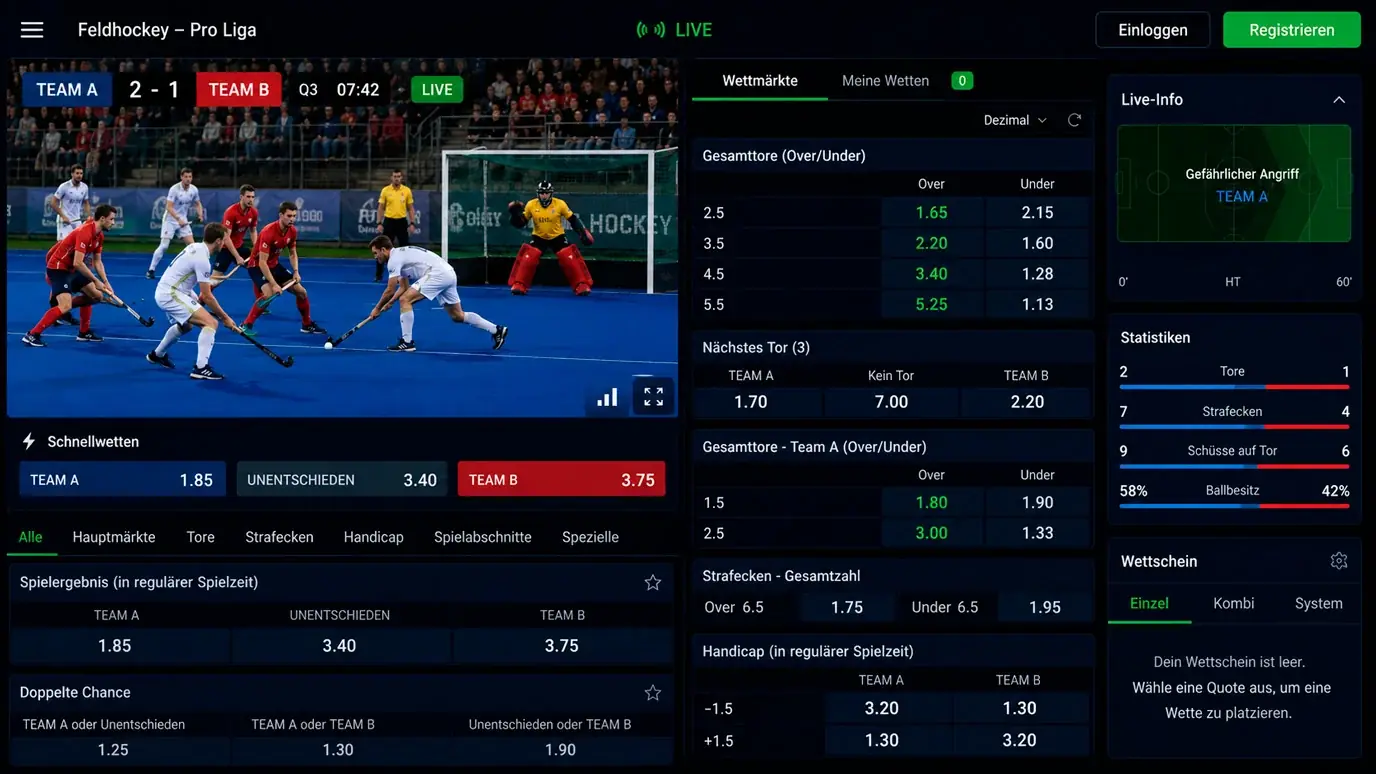The width and height of the screenshot is (1376, 774).
Task: Select the Hauptmärkte filter tab
Action: pyautogui.click(x=114, y=537)
